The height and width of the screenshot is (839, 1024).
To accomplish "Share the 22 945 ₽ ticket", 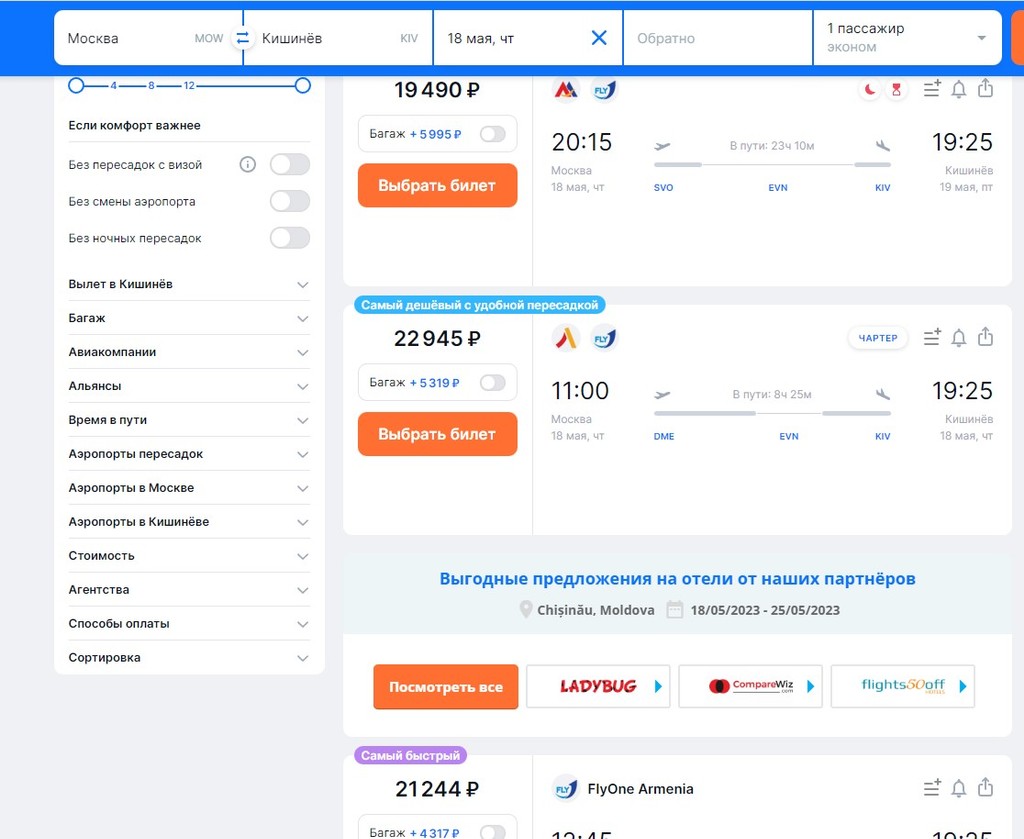I will click(x=985, y=337).
